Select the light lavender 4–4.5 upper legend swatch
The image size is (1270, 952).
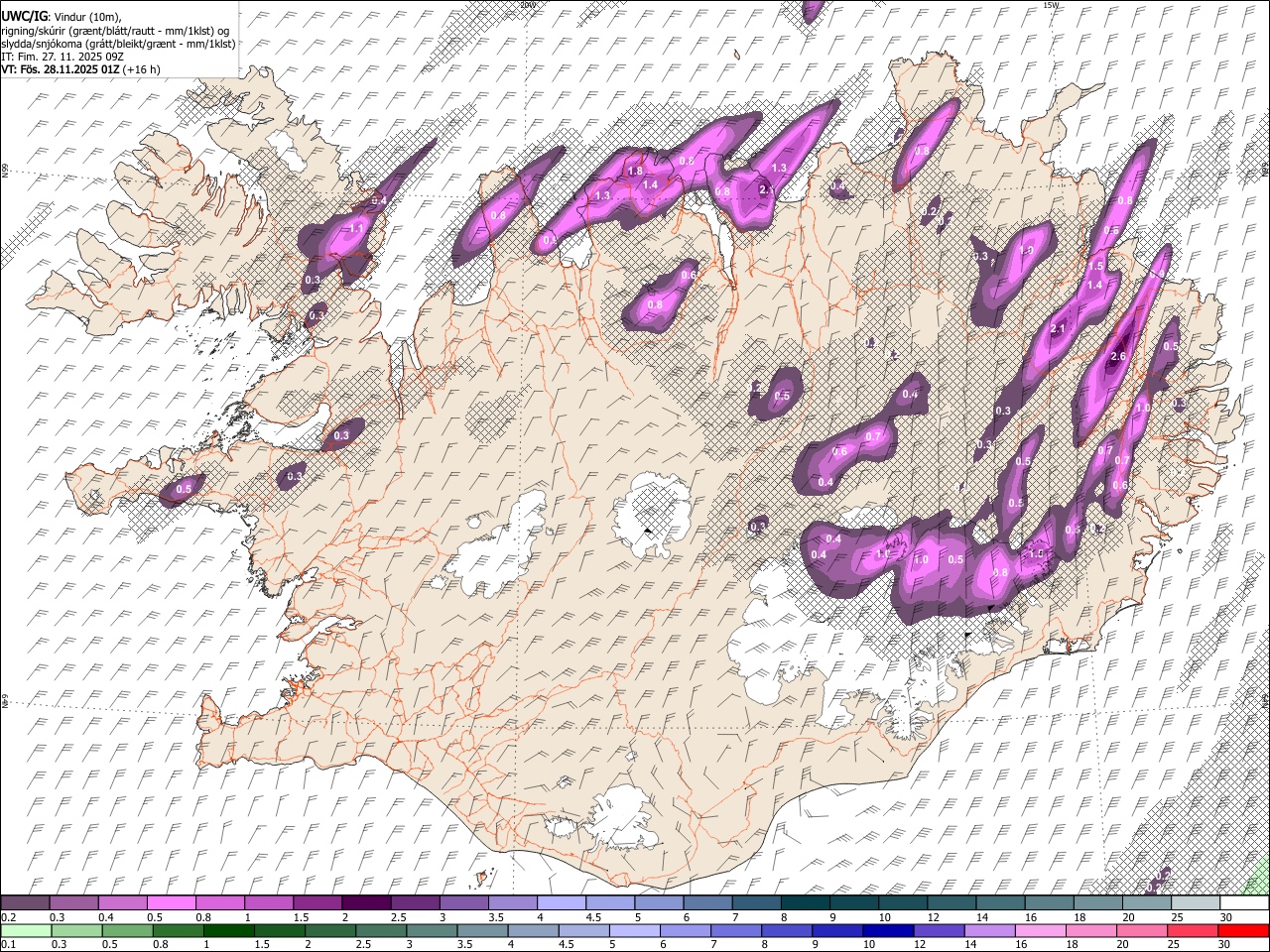coord(562,902)
